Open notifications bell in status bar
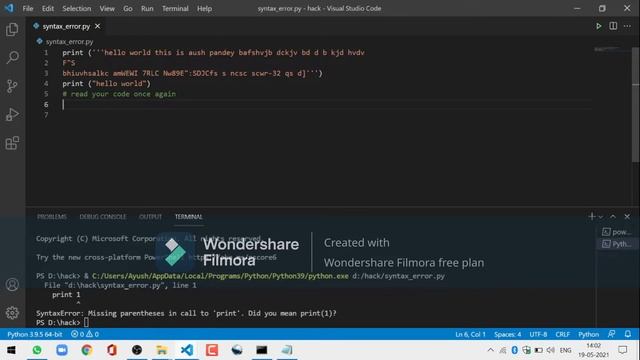Viewport: 640px width, 360px height. (628, 334)
